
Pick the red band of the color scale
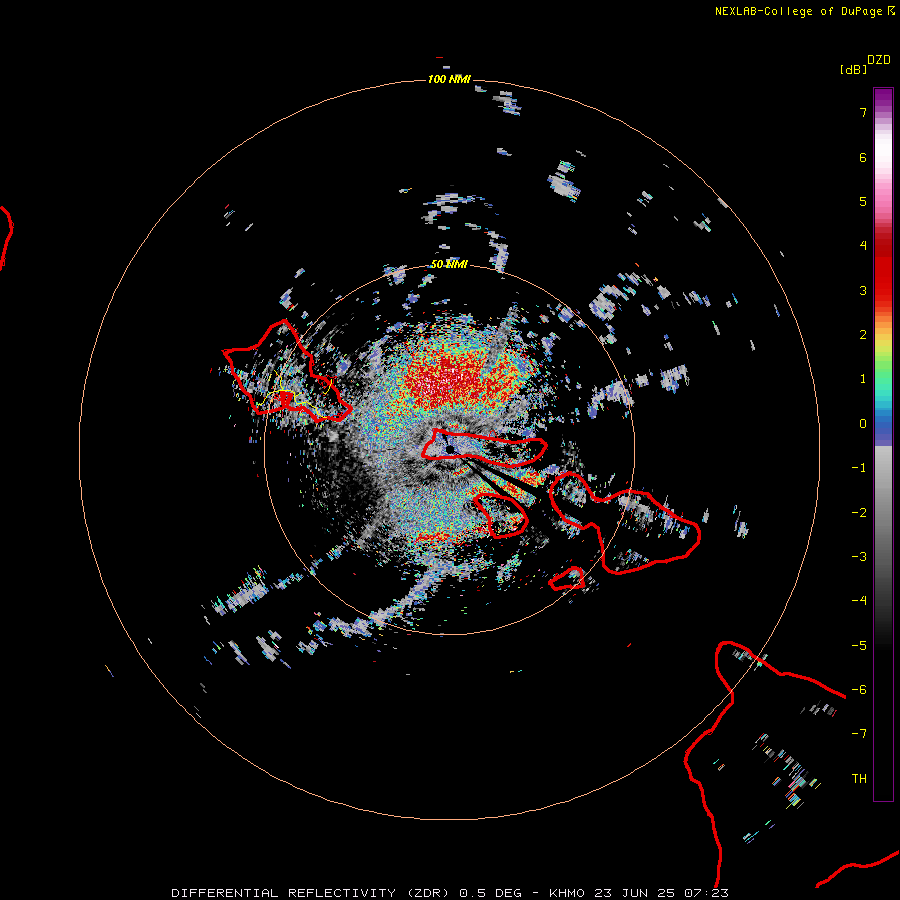pyautogui.click(x=883, y=270)
